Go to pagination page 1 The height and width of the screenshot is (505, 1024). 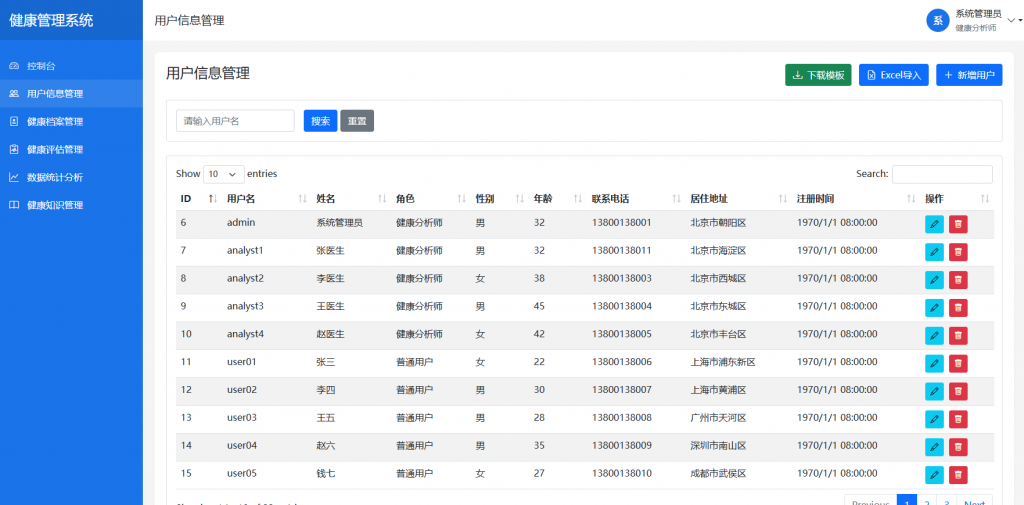click(x=906, y=502)
